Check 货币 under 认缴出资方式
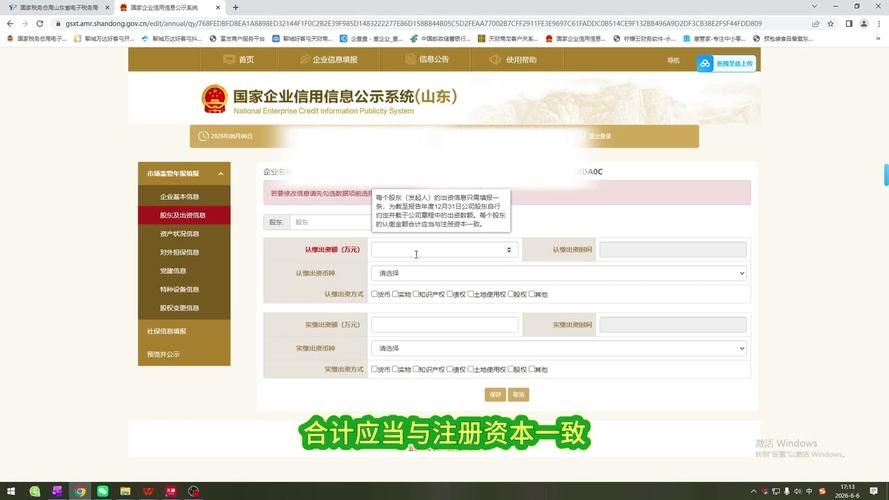 374,294
